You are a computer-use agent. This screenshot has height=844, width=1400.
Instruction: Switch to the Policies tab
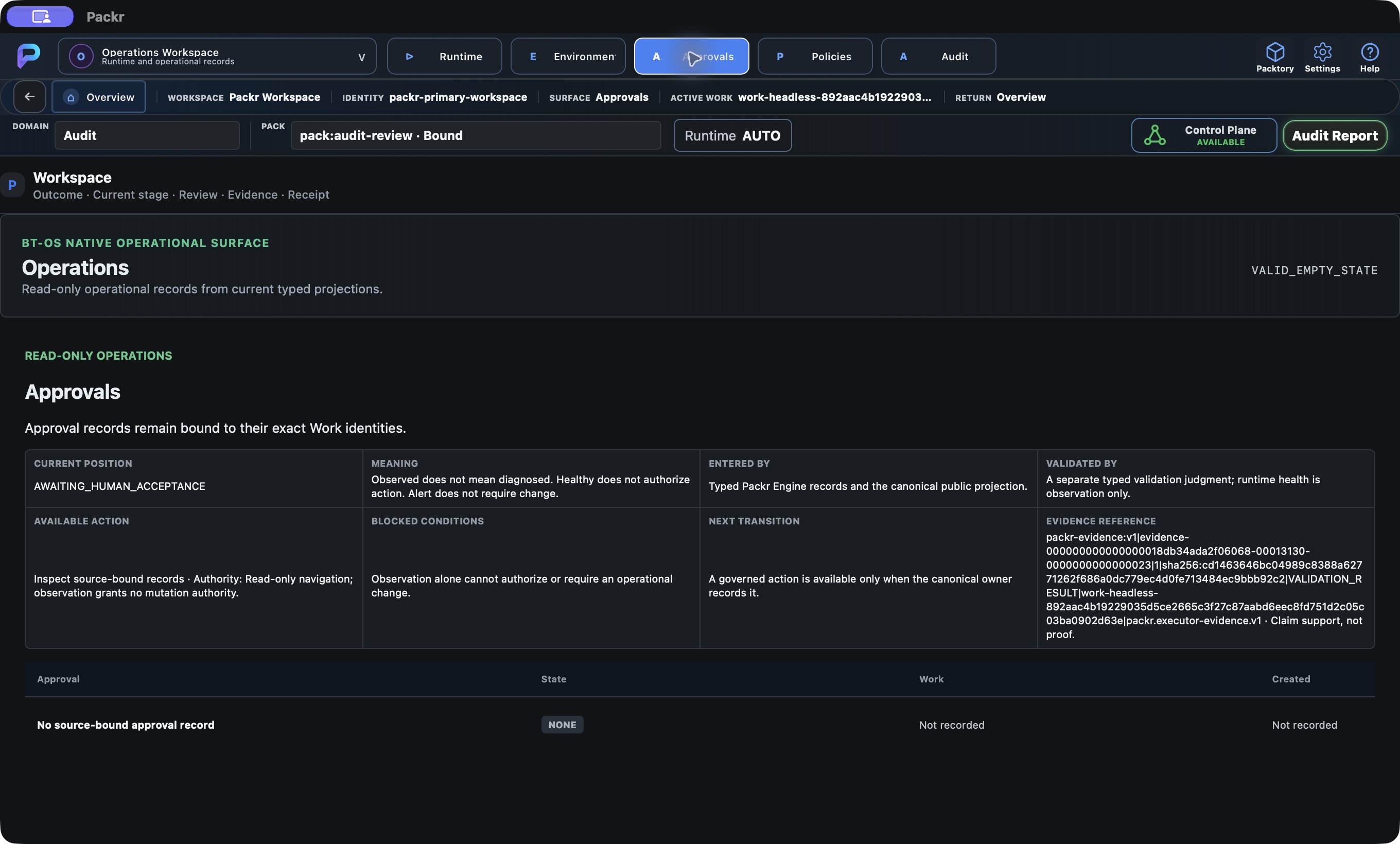[x=815, y=56]
